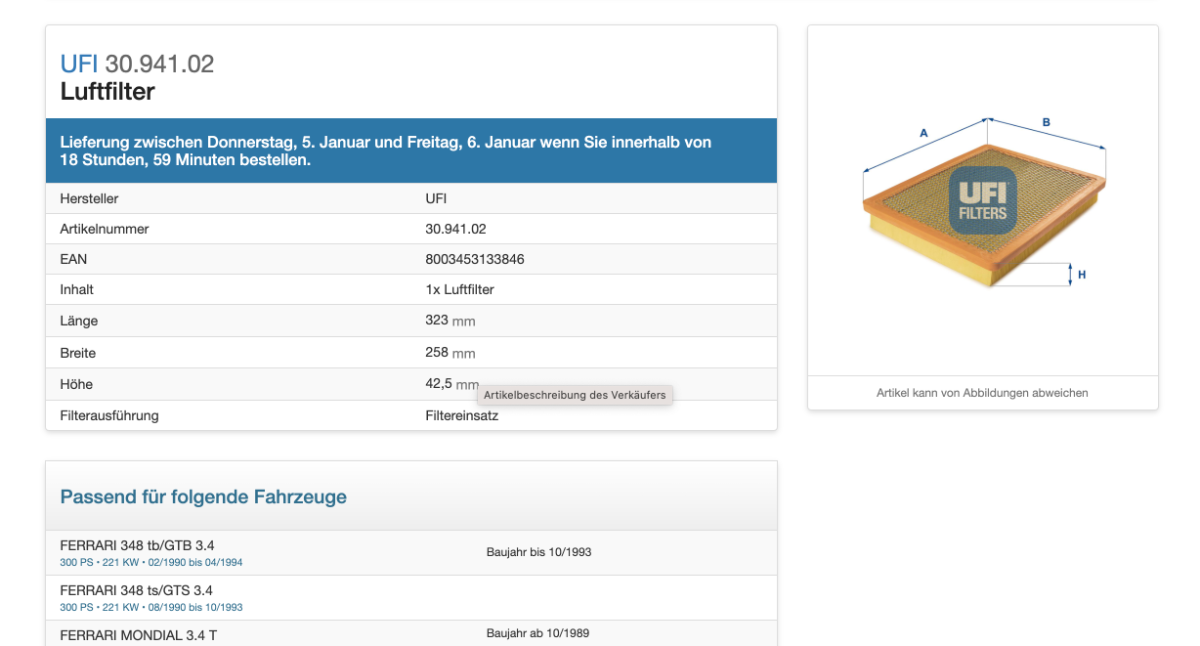This screenshot has width=1200, height=646.
Task: Click the Baujahr bis 10/1993 note
Action: (x=538, y=552)
